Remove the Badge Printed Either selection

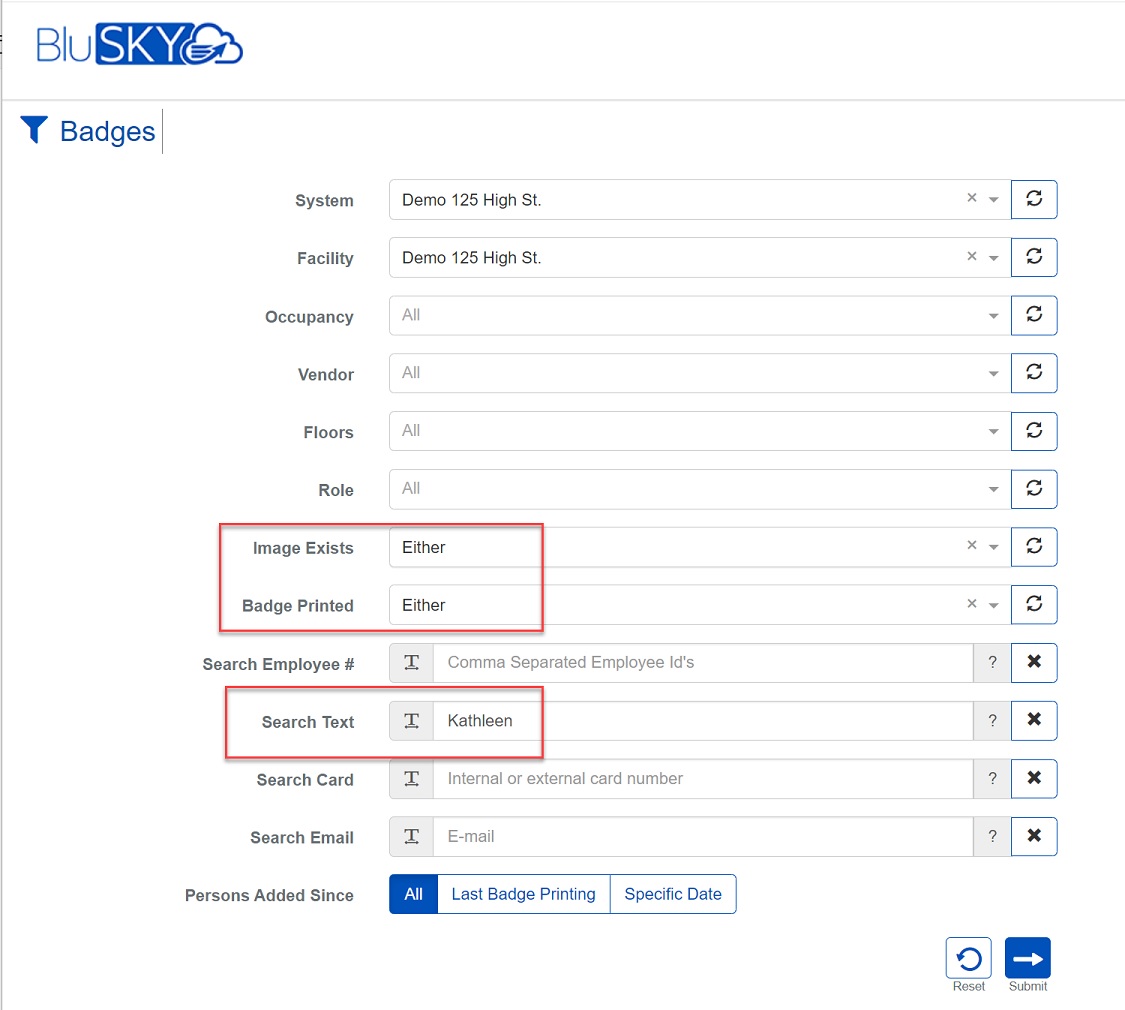[971, 604]
